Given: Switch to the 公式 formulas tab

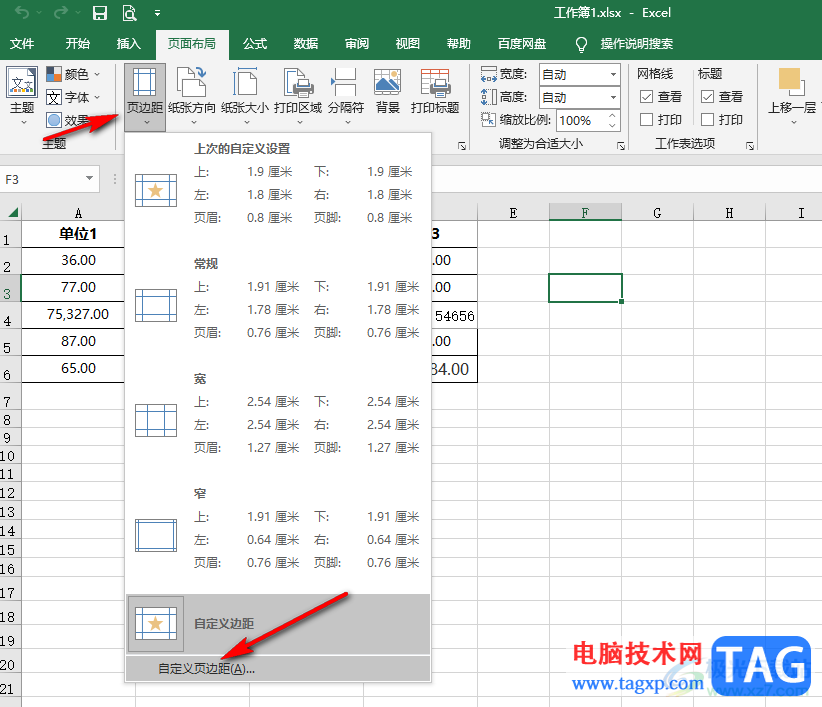Looking at the screenshot, I should coord(255,43).
